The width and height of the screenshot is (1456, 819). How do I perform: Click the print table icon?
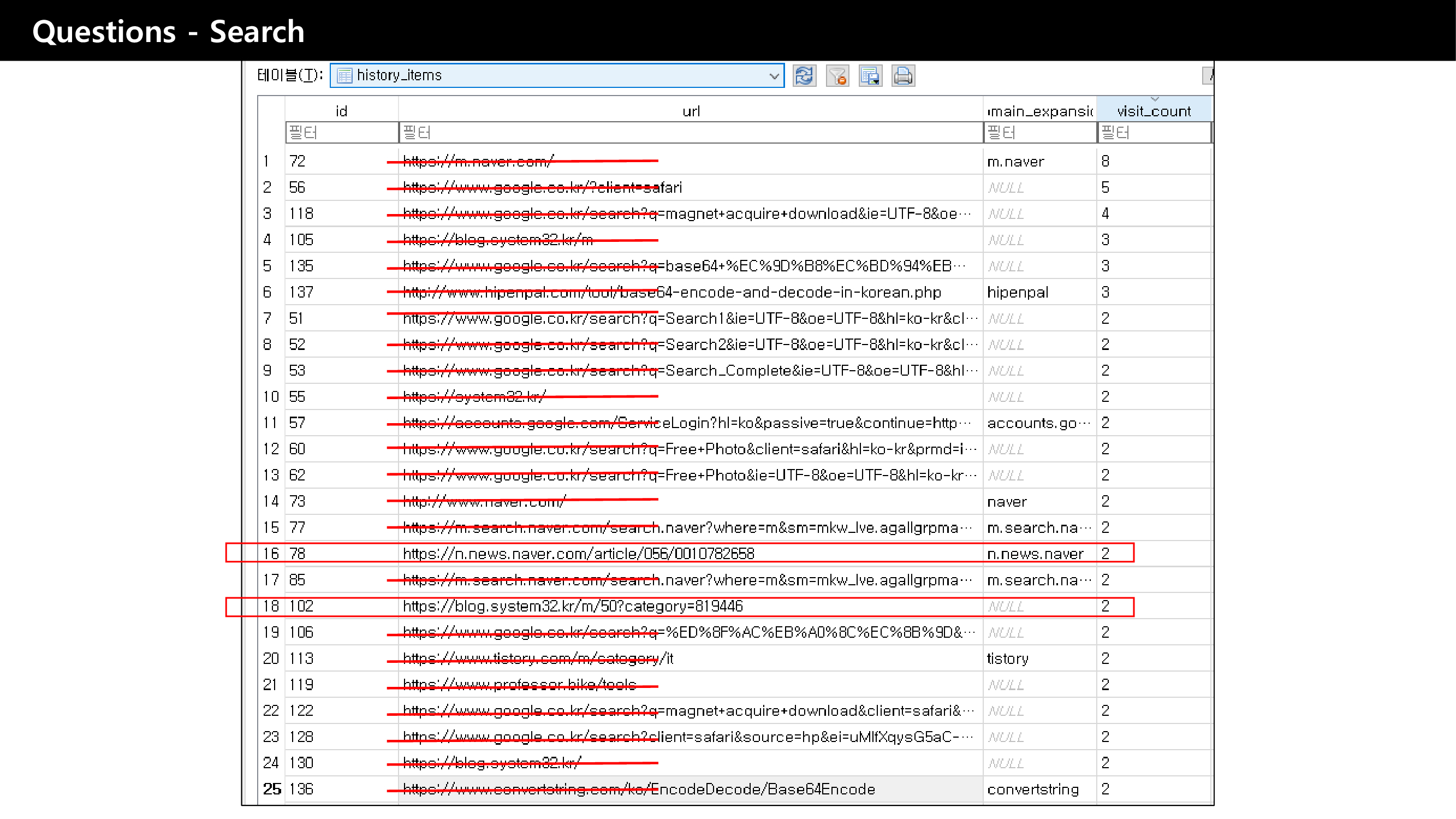tap(902, 75)
